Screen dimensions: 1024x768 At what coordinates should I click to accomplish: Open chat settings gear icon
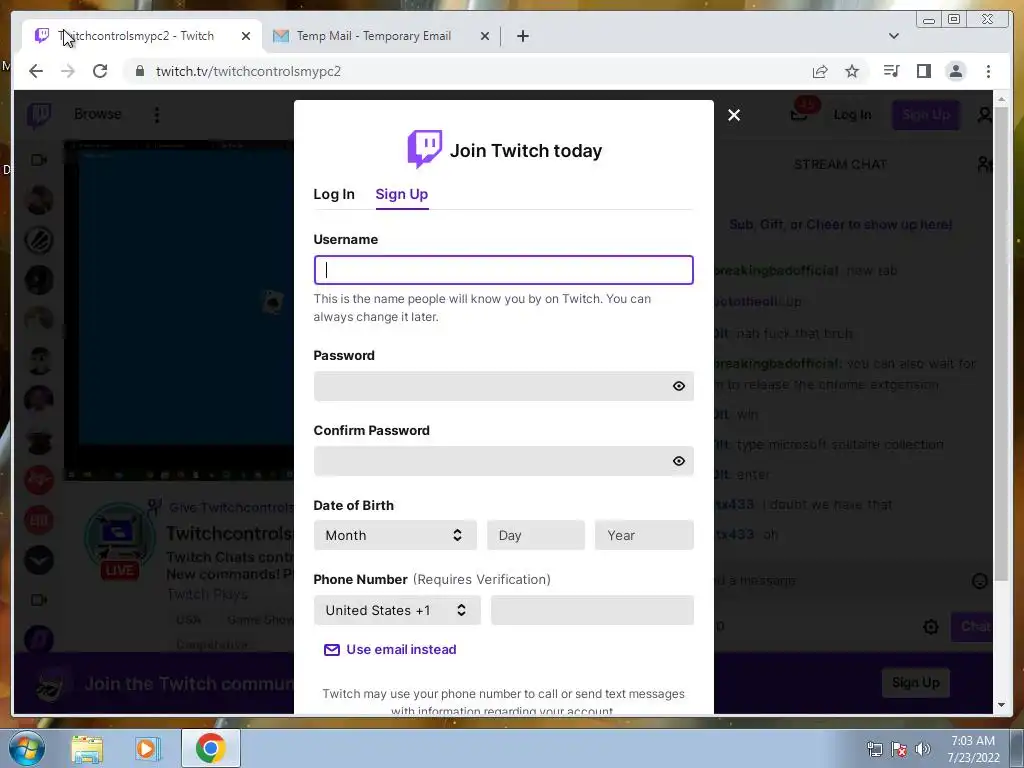click(x=931, y=627)
